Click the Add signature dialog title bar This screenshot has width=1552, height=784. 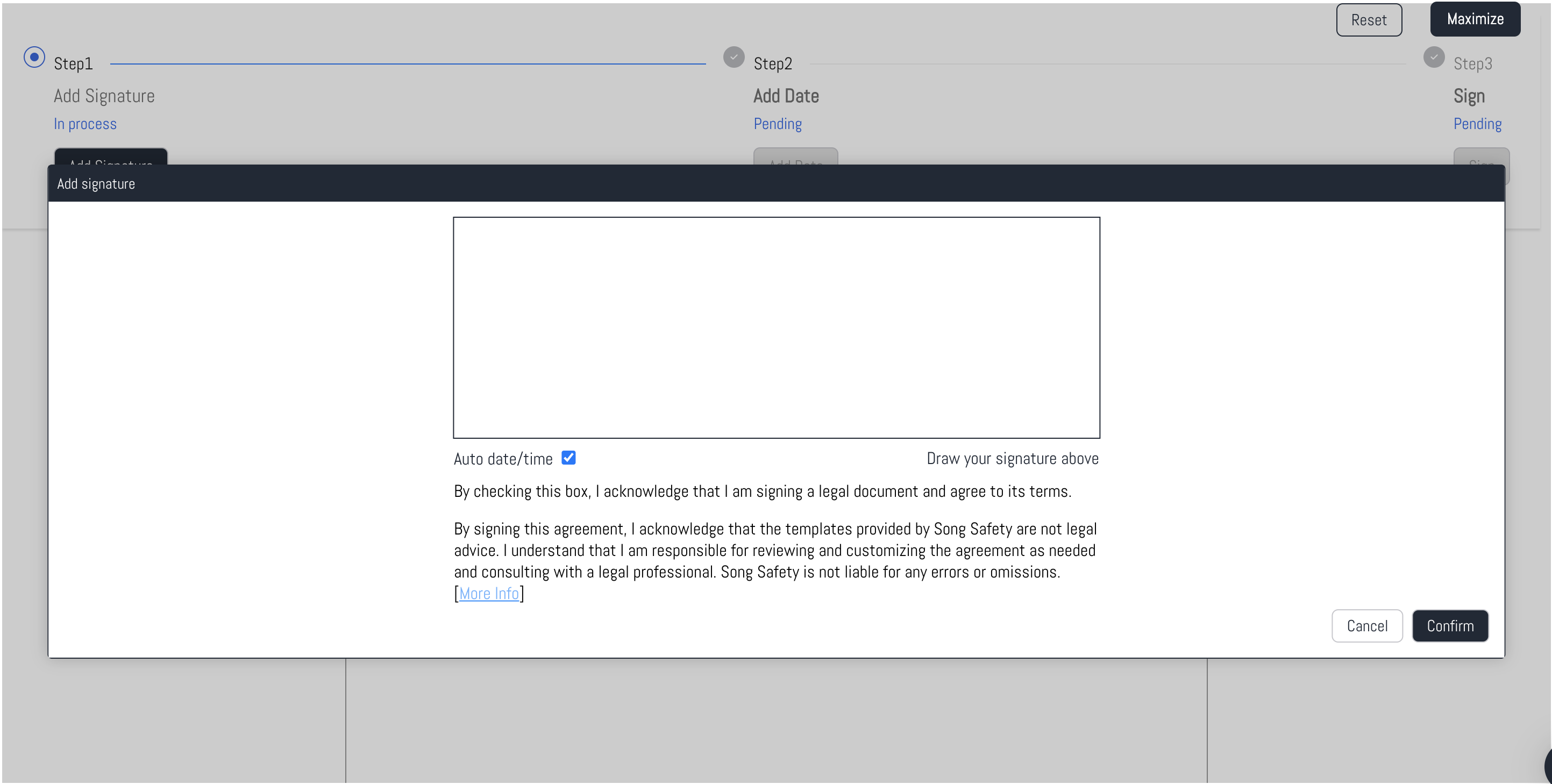click(x=776, y=183)
